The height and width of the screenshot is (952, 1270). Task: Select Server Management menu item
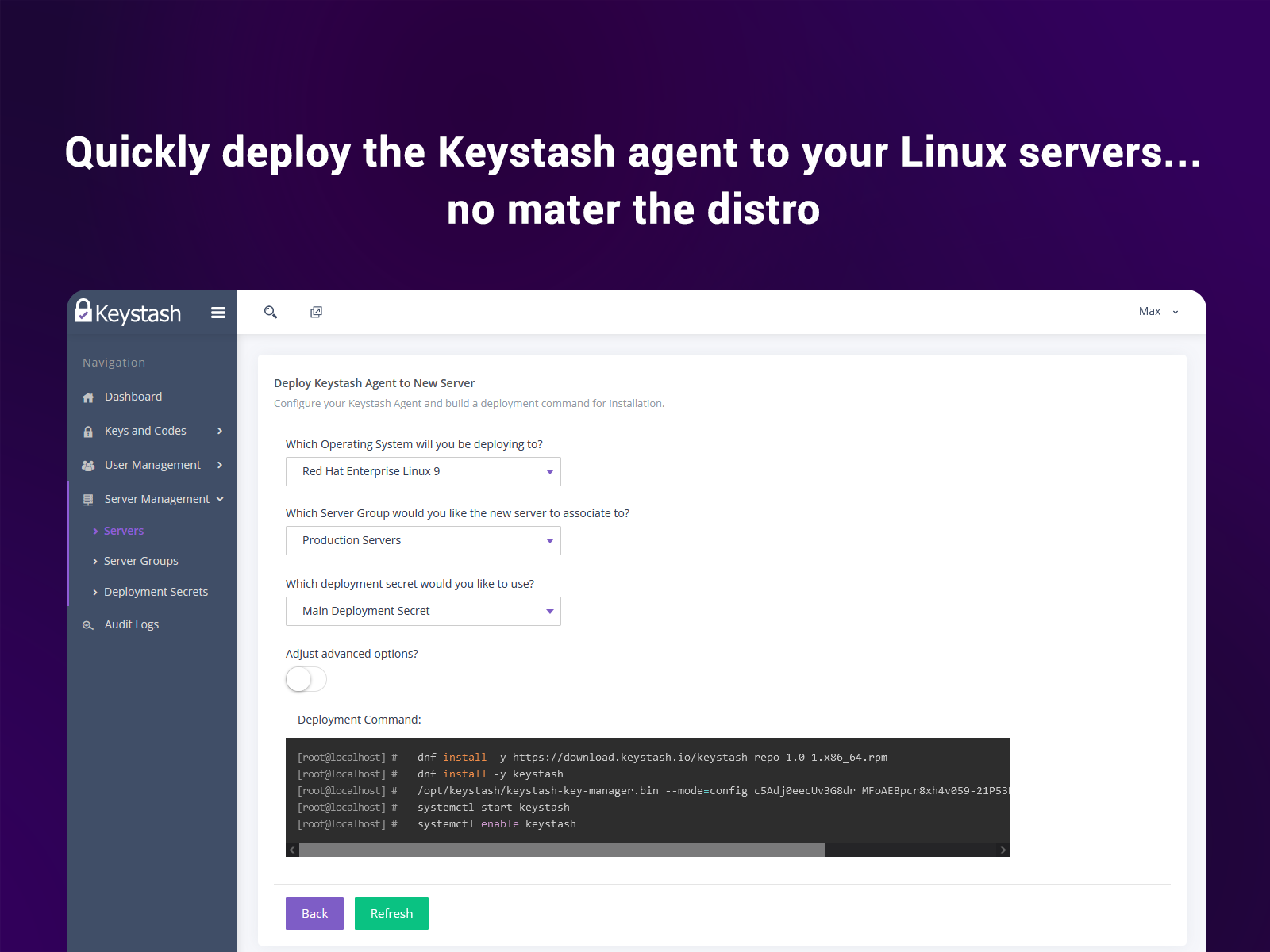157,499
